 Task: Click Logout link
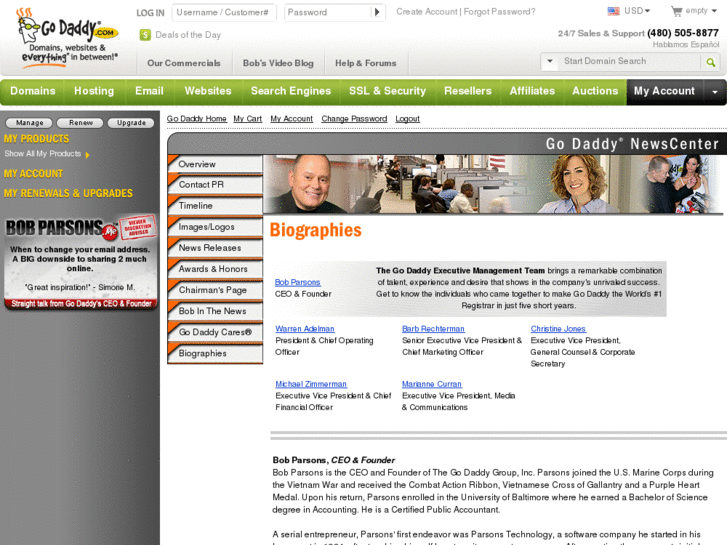408,119
